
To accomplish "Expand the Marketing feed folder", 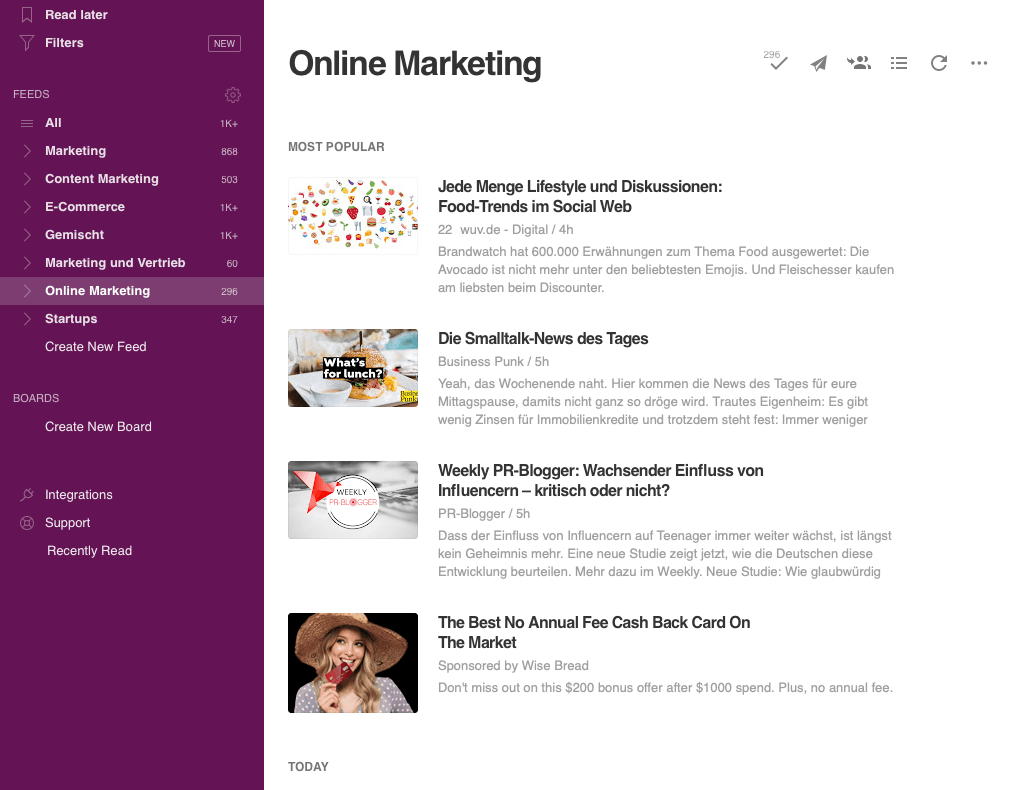I will pyautogui.click(x=27, y=151).
